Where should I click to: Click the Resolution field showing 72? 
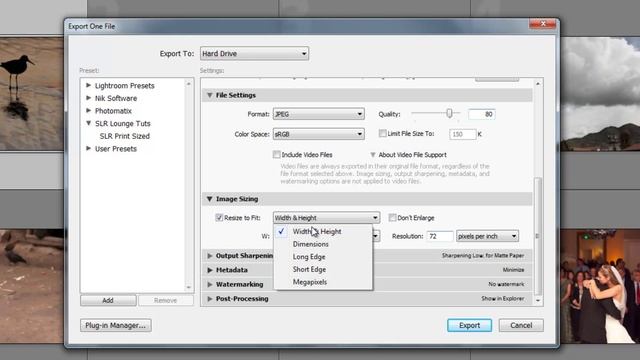pos(440,236)
